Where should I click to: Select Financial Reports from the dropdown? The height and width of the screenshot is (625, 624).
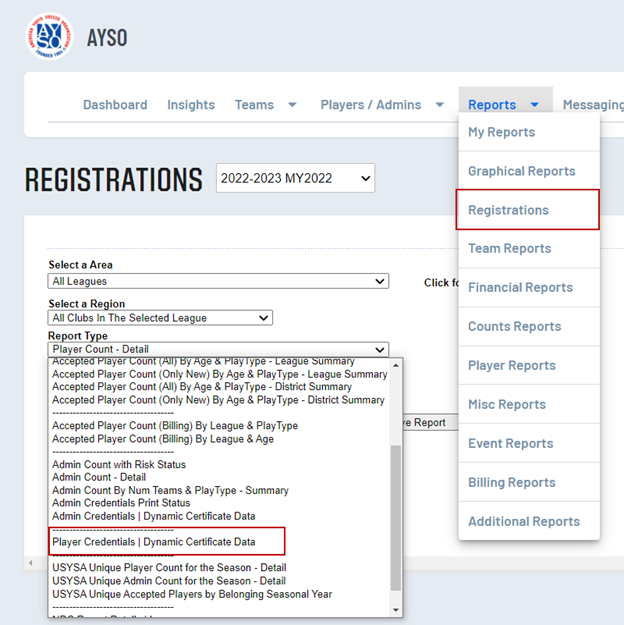(x=520, y=287)
